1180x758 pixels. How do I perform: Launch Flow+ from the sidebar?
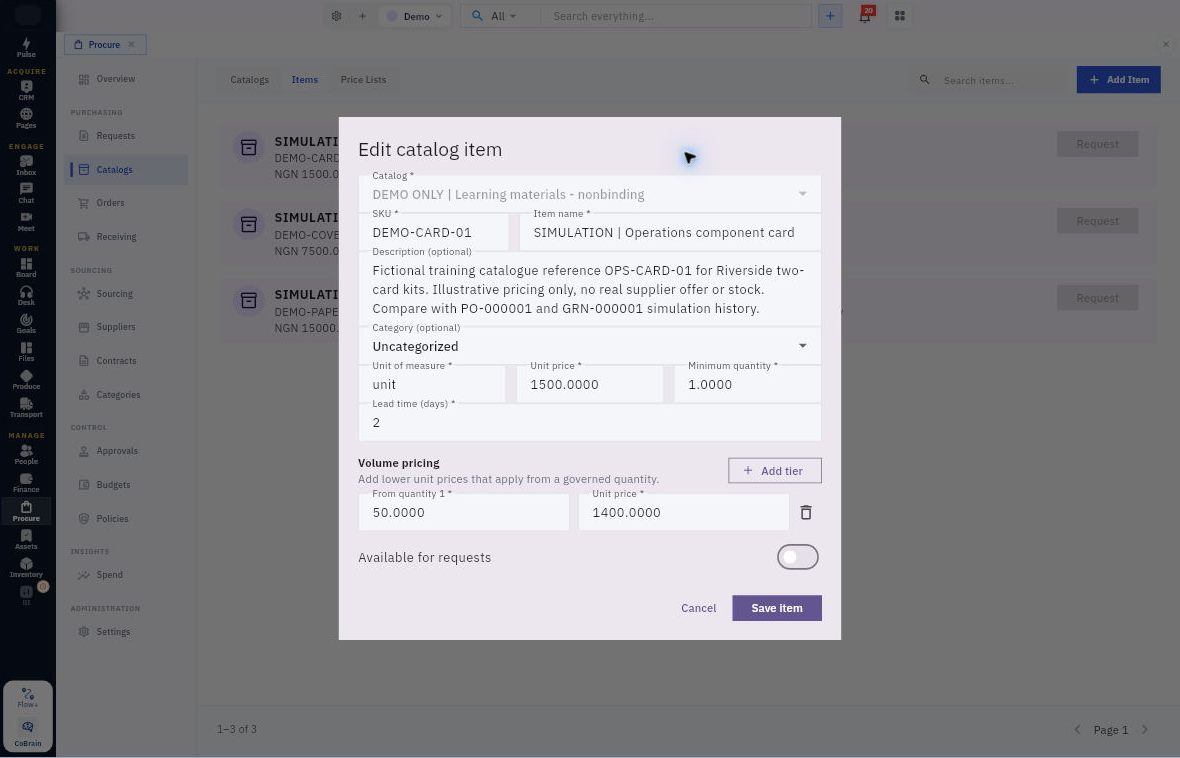click(x=28, y=697)
